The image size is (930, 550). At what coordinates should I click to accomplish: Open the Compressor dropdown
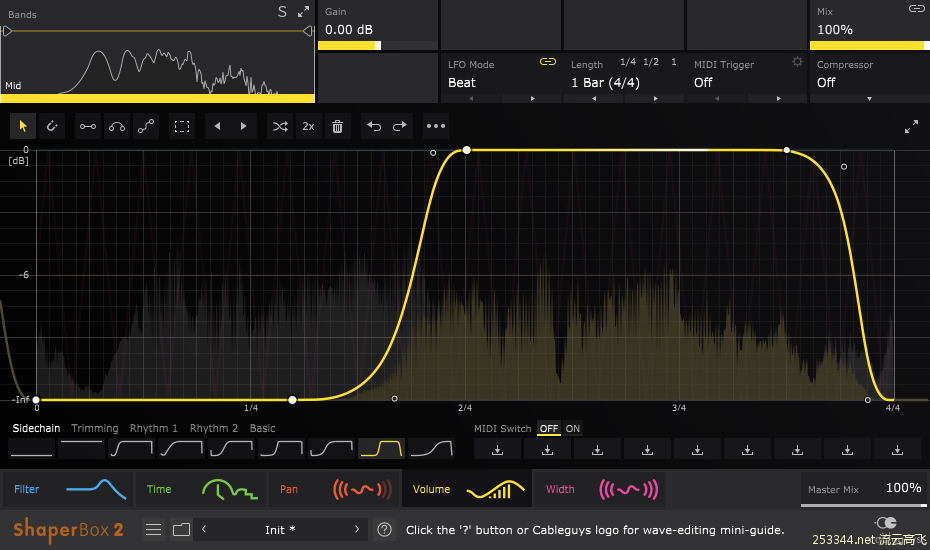pyautogui.click(x=870, y=98)
